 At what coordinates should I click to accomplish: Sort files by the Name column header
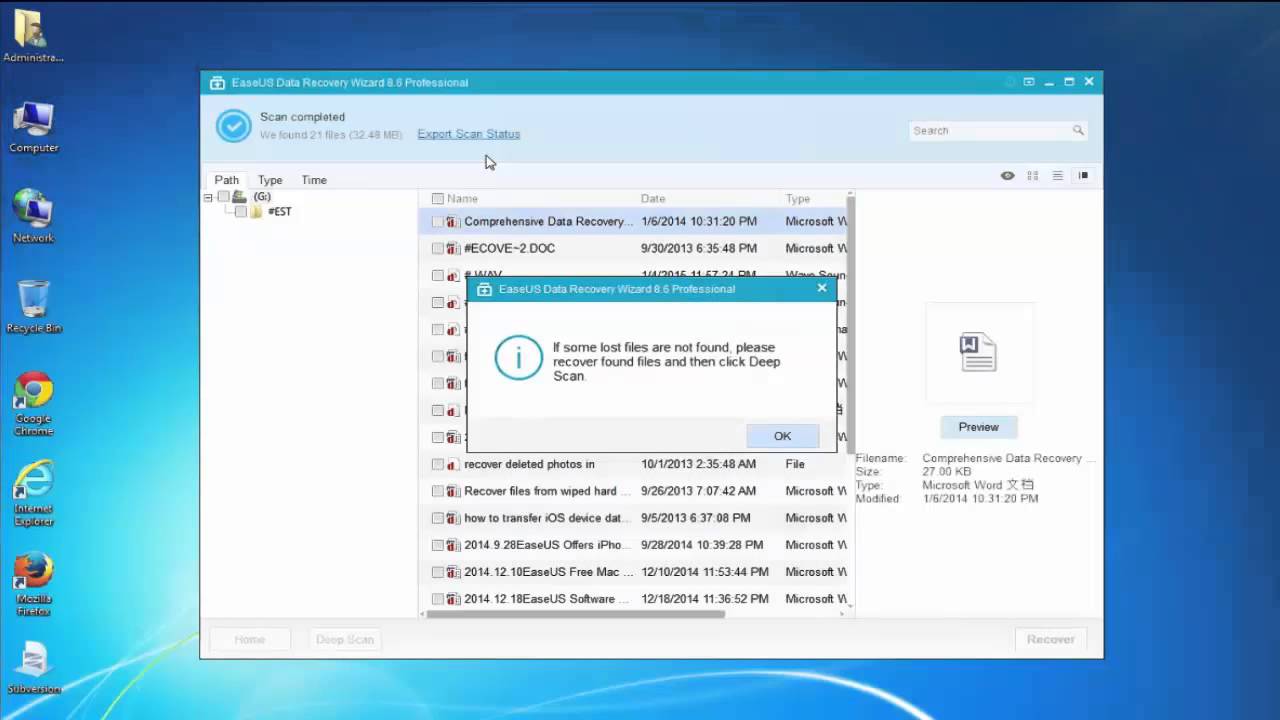462,199
